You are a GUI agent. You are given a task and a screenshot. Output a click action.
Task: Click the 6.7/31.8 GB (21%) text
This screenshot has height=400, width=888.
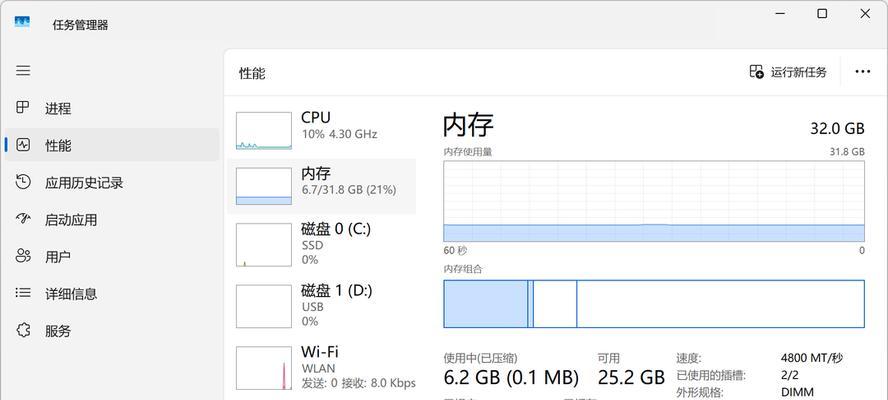[x=348, y=190]
